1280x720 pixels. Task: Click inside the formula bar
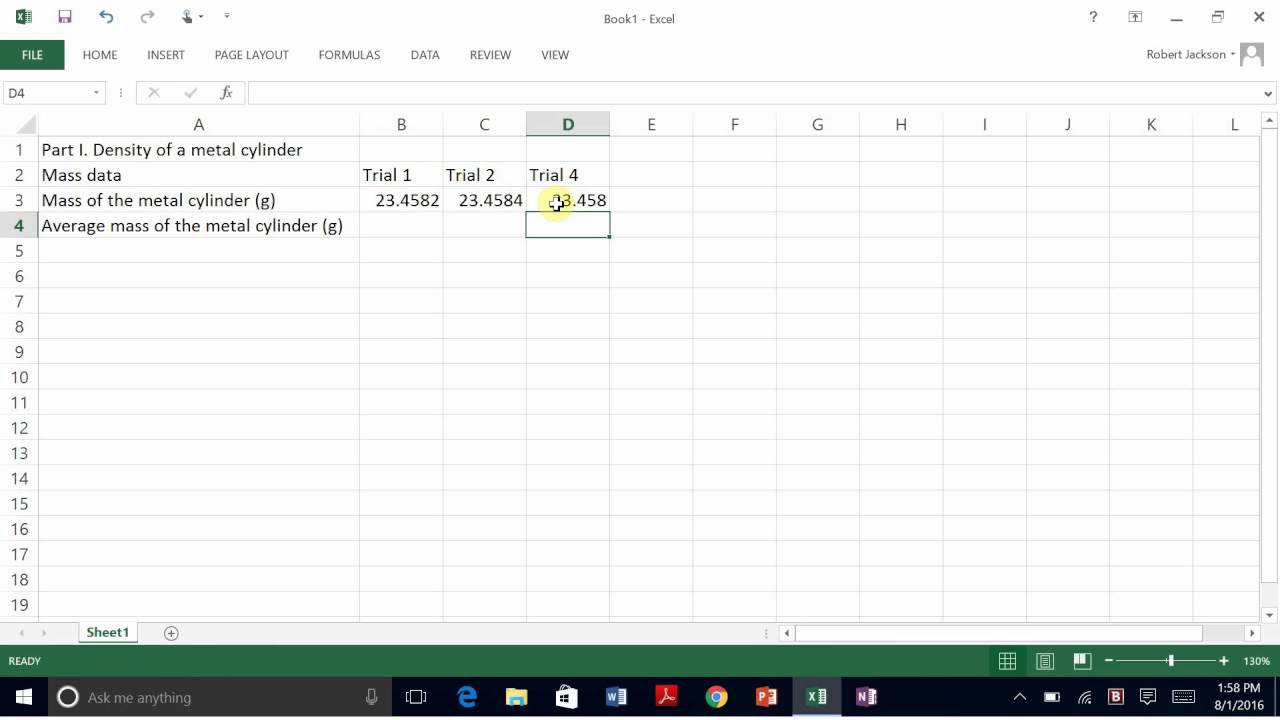753,93
